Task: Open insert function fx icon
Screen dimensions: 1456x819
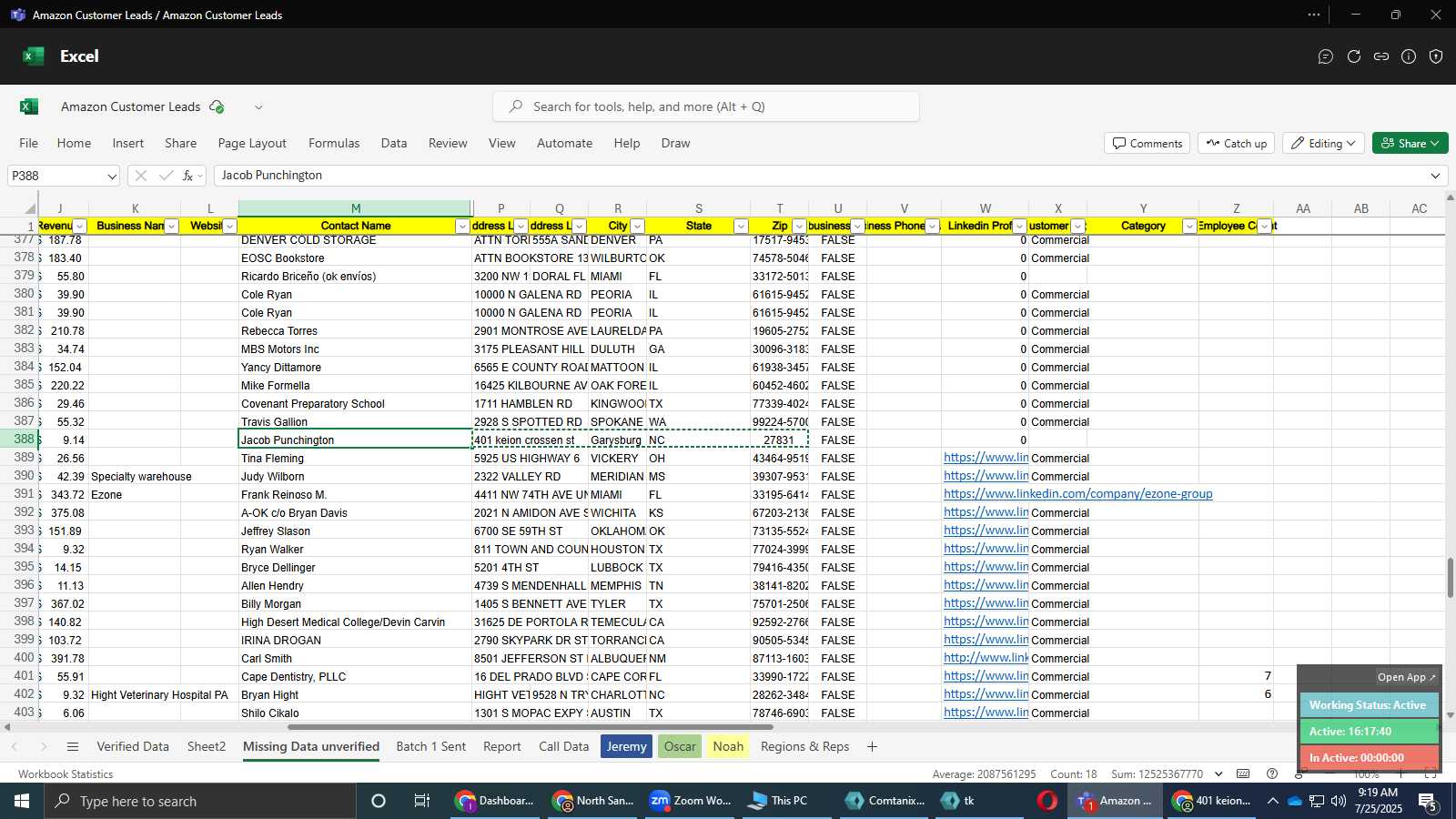Action: coord(188,176)
